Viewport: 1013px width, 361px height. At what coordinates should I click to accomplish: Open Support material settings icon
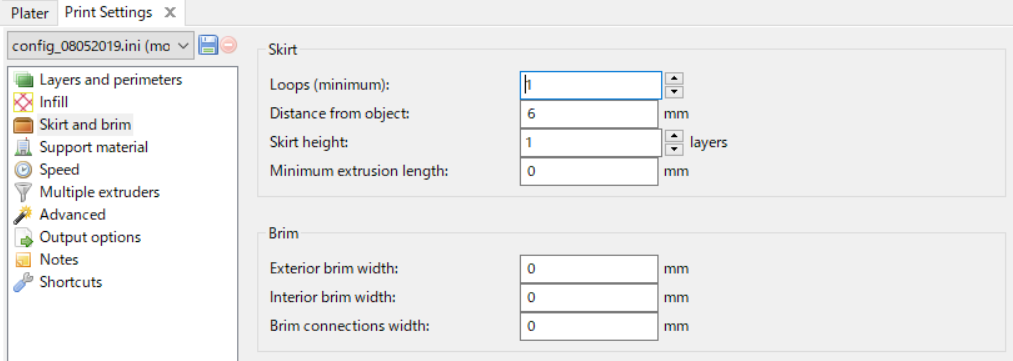23,147
